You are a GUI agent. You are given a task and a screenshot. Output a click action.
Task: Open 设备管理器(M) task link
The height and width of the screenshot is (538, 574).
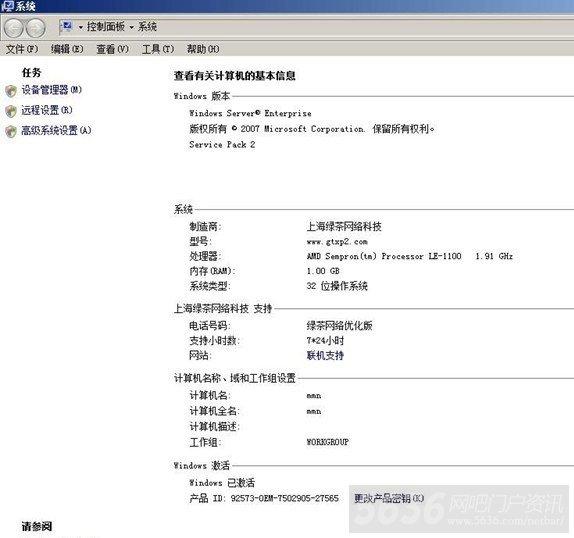[x=52, y=90]
